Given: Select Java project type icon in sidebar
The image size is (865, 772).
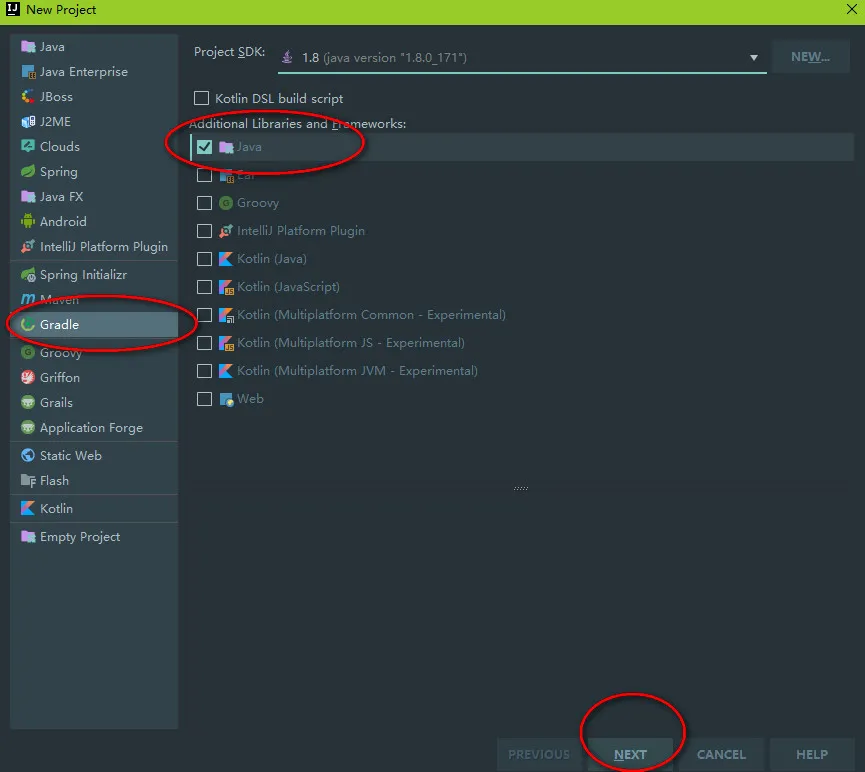Looking at the screenshot, I should click(28, 46).
